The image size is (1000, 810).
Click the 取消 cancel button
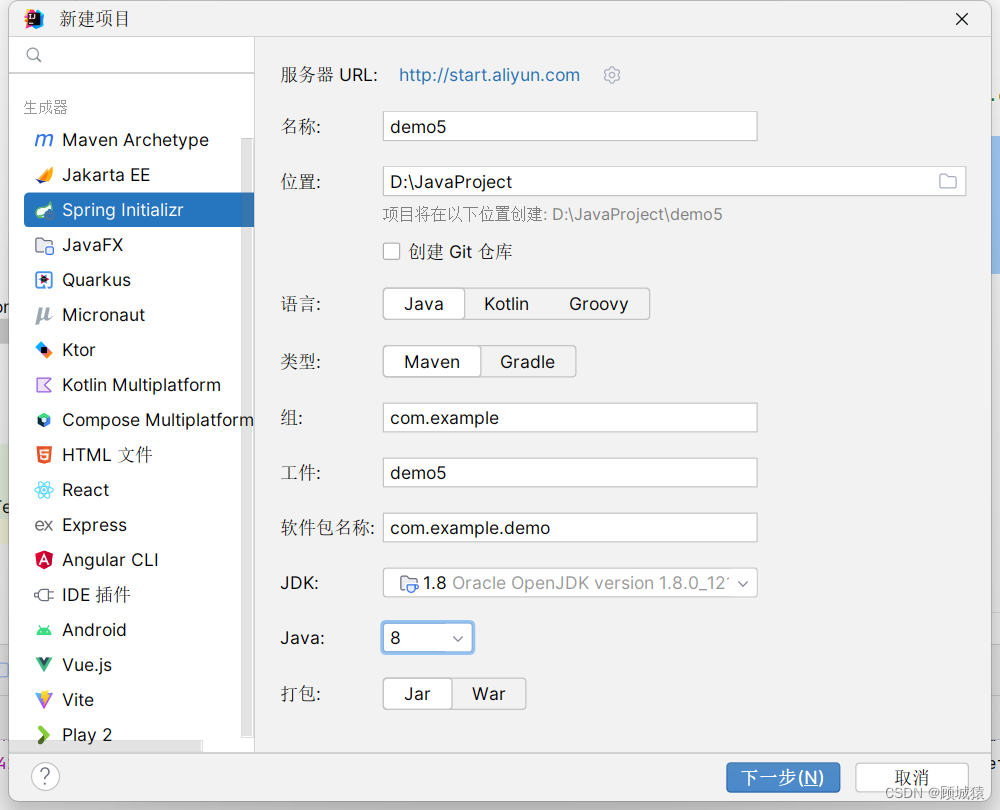911,777
